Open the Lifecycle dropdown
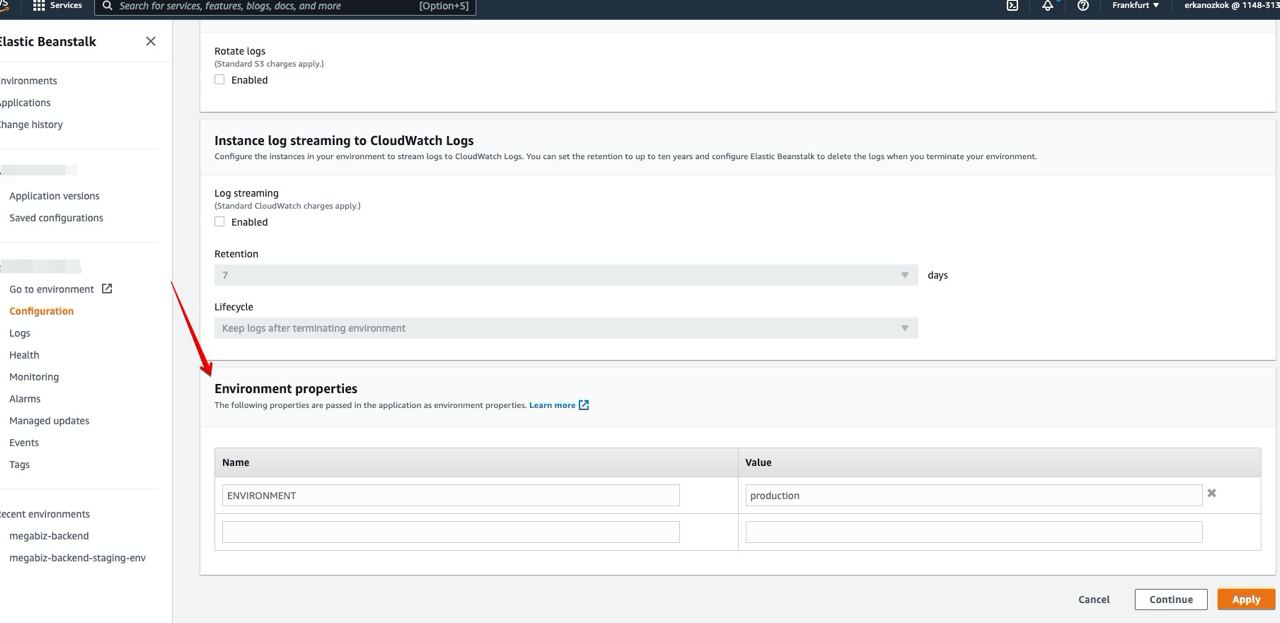This screenshot has height=623, width=1280. click(x=566, y=328)
